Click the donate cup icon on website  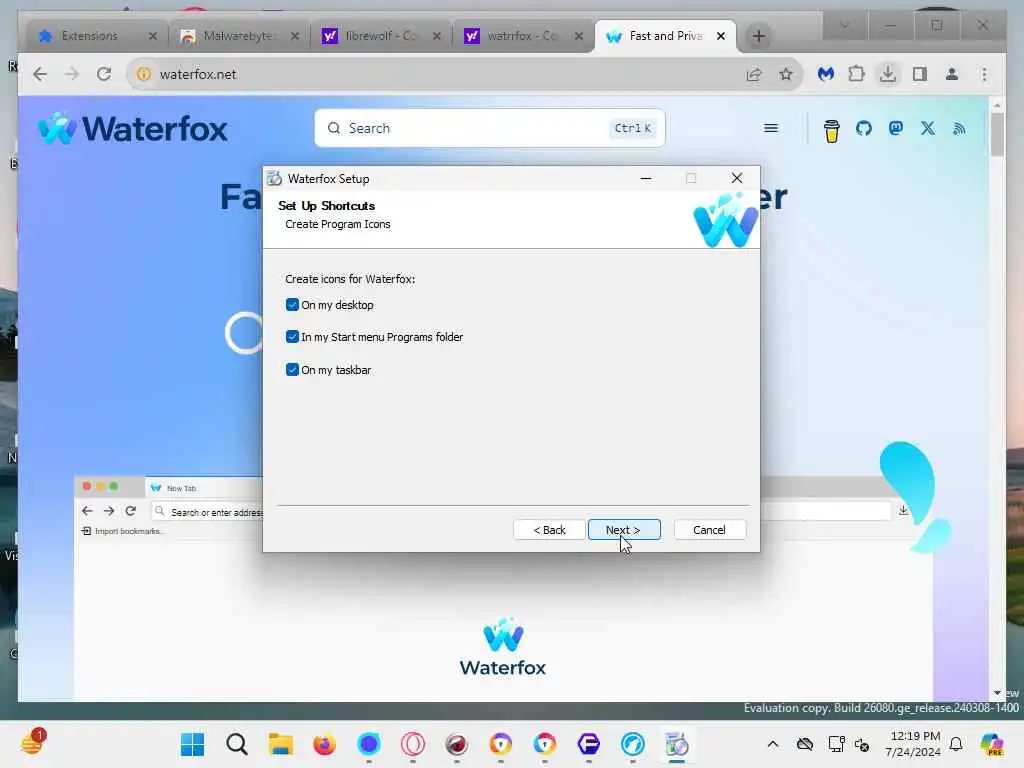point(831,130)
